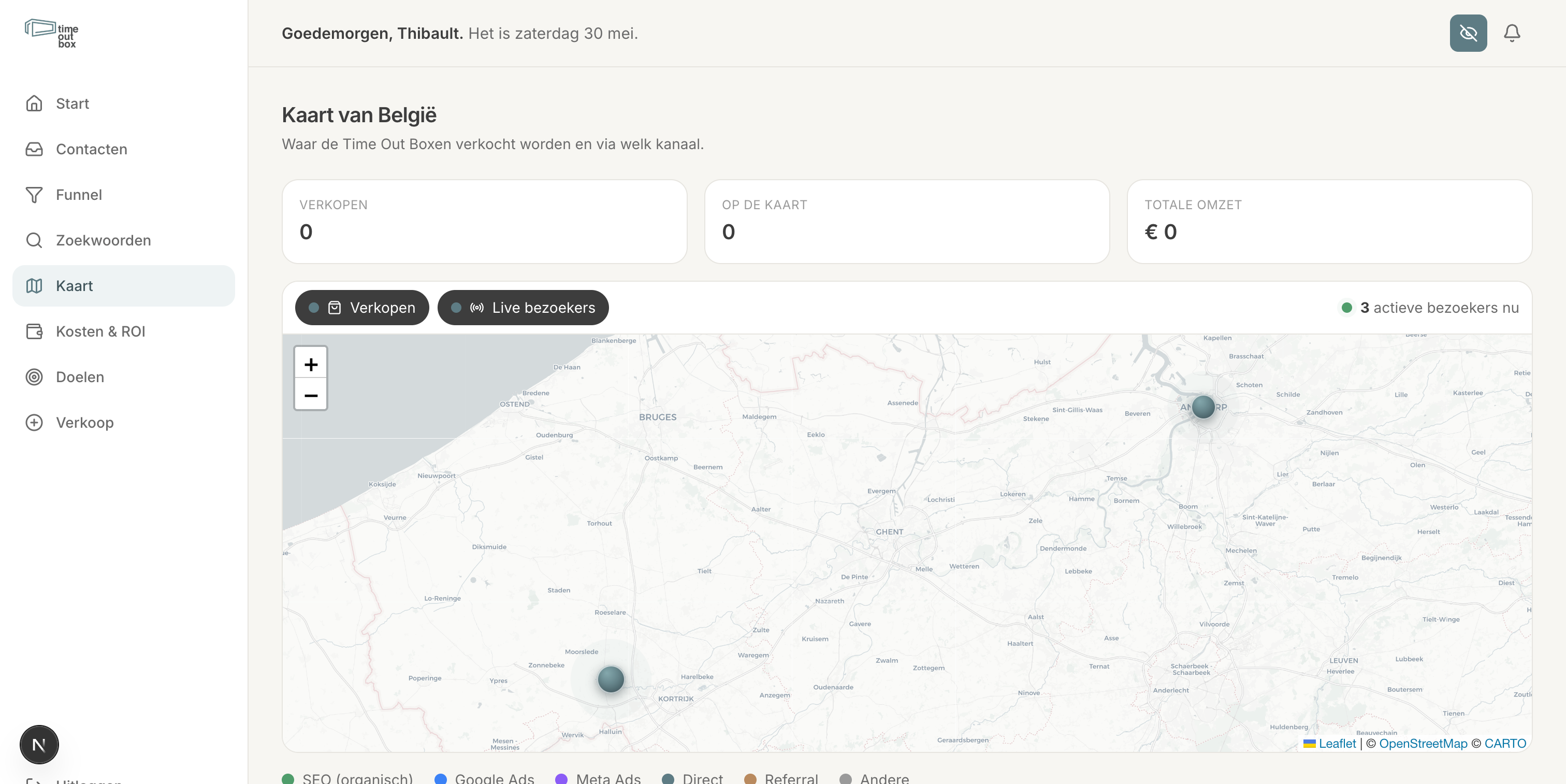Open the Leaflet attribution link

coord(1337,743)
